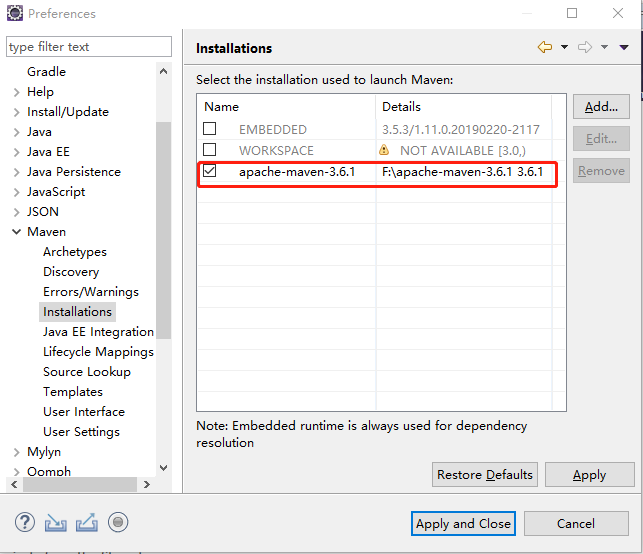Select Source Lookup under Maven

point(87,372)
